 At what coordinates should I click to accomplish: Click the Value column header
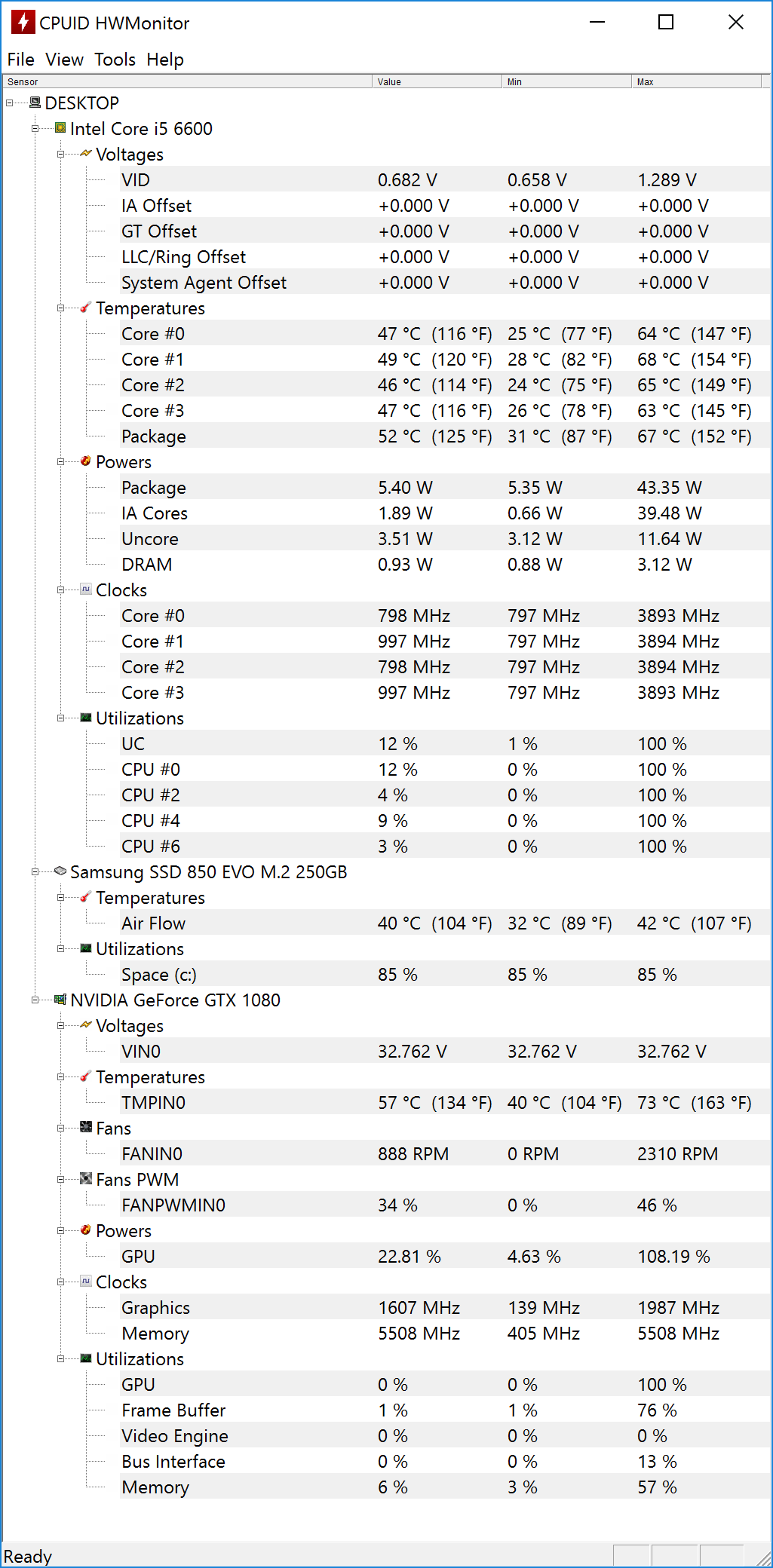(x=436, y=81)
